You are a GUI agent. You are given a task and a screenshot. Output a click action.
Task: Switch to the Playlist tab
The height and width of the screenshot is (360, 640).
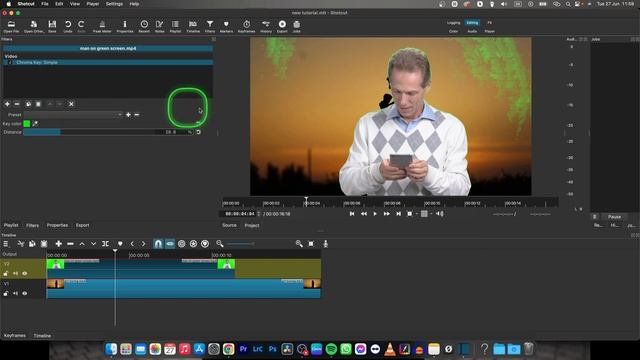coord(11,225)
